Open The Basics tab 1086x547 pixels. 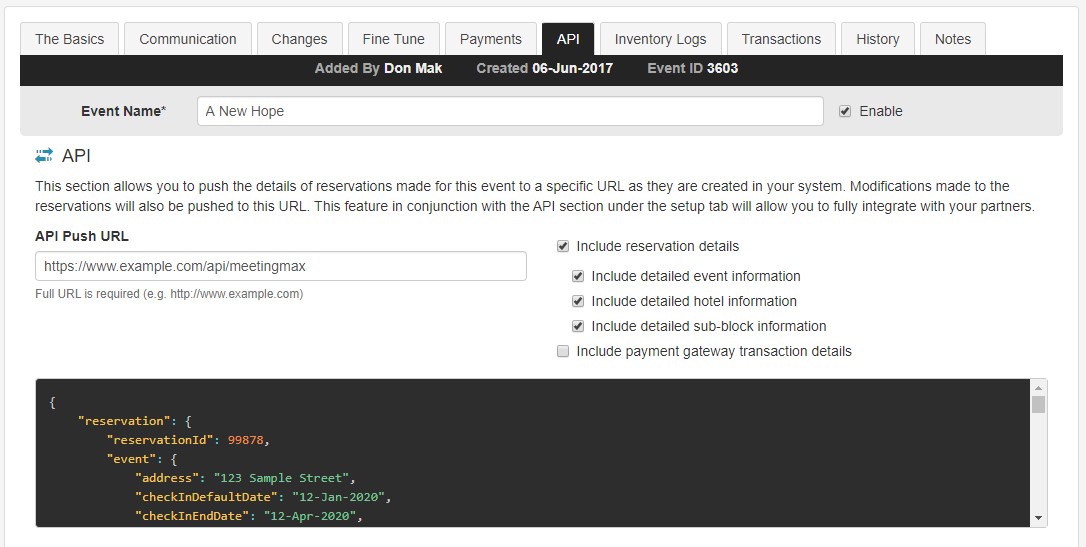tap(70, 39)
